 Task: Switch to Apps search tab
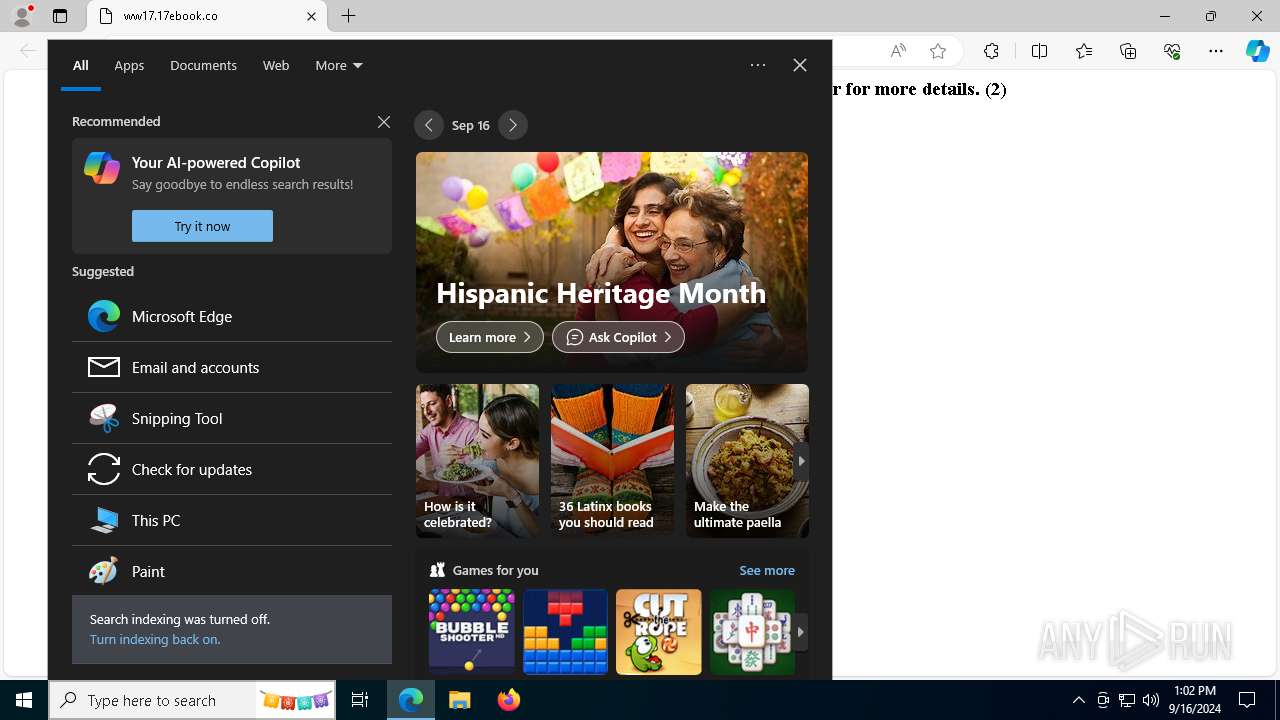129,65
